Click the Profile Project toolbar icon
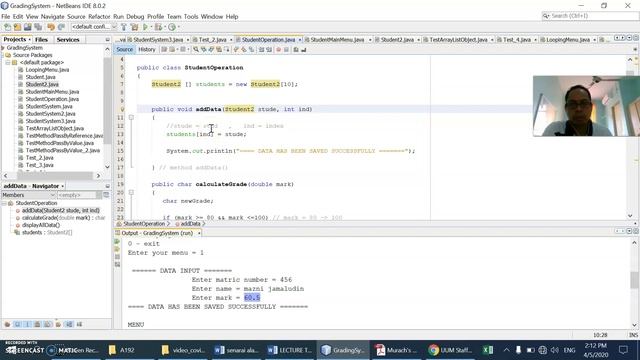The image size is (640, 360). (x=172, y=27)
